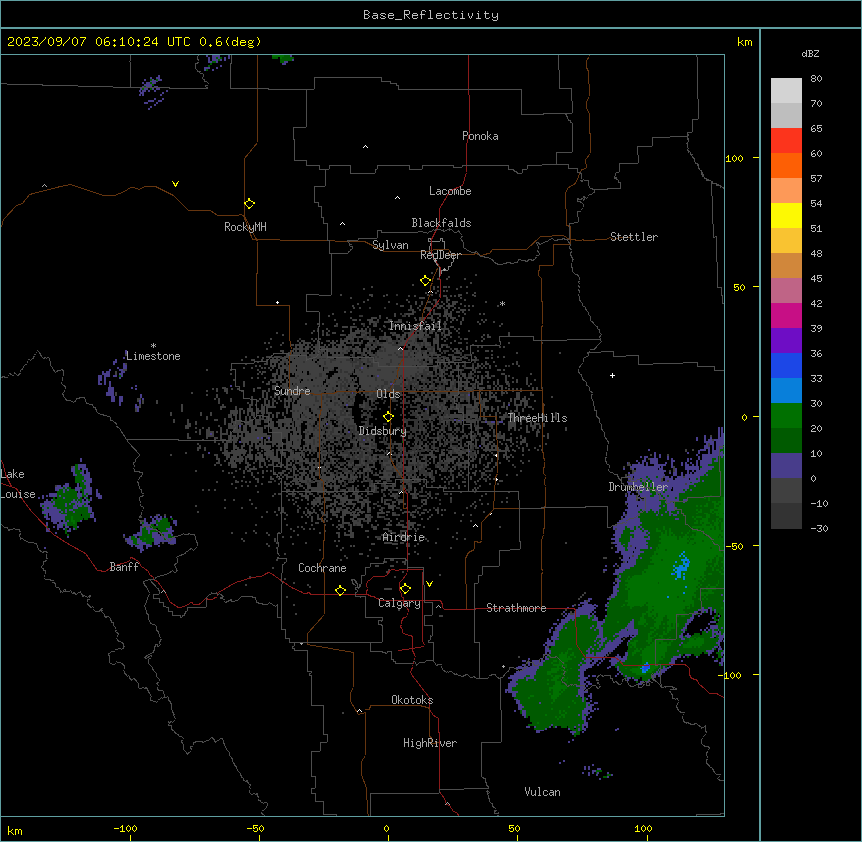Click the Olds label
The width and height of the screenshot is (862, 842).
pyautogui.click(x=388, y=394)
